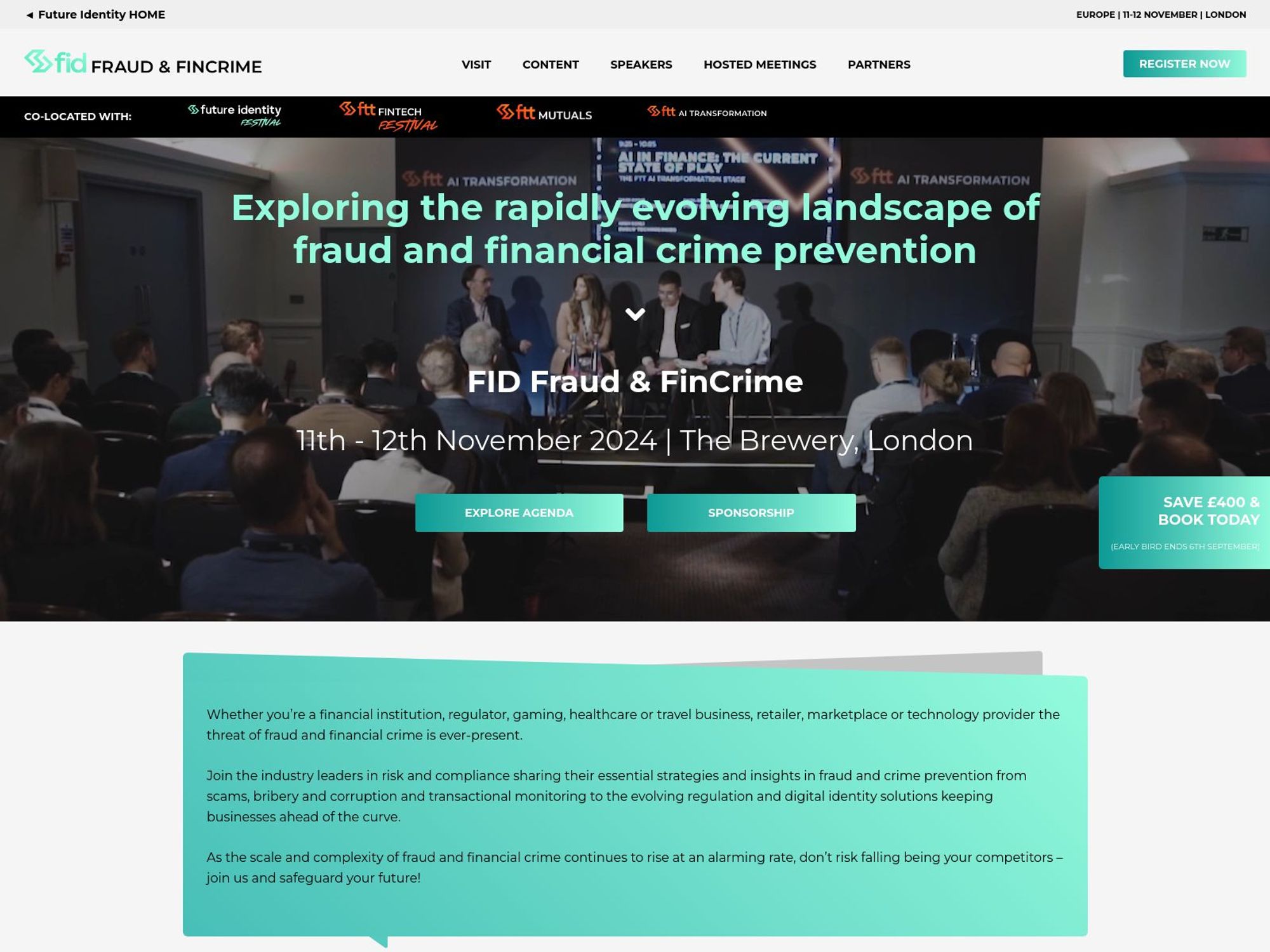Click the SPONSORSHIP call-to-action link
1270x952 pixels.
[751, 512]
